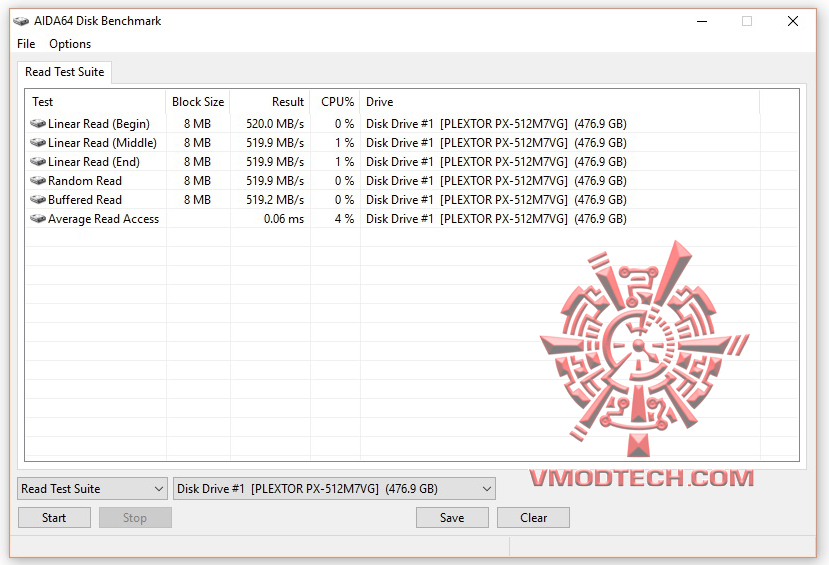Expand the Read Test Suite dropdown

[x=93, y=489]
